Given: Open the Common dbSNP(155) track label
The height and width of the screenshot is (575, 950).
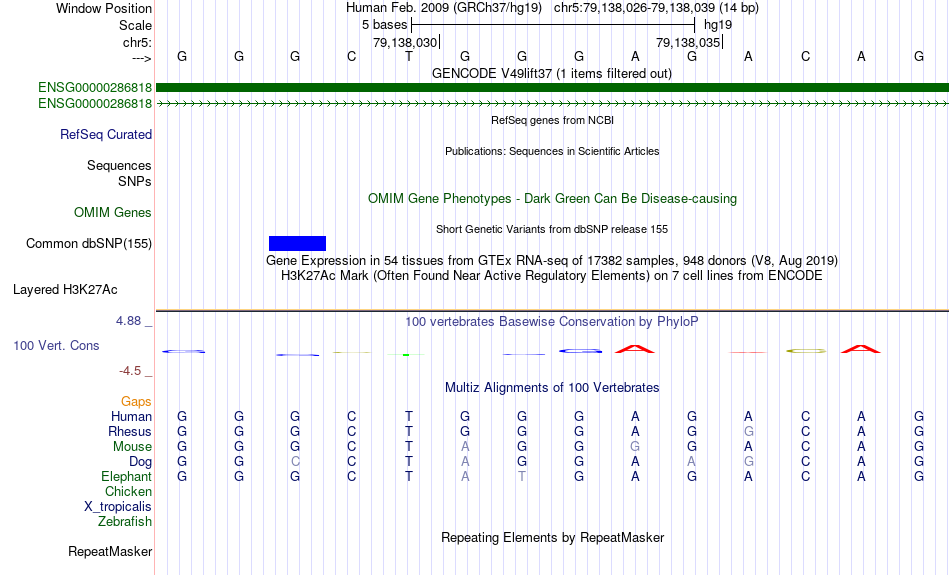Looking at the screenshot, I should 89,244.
